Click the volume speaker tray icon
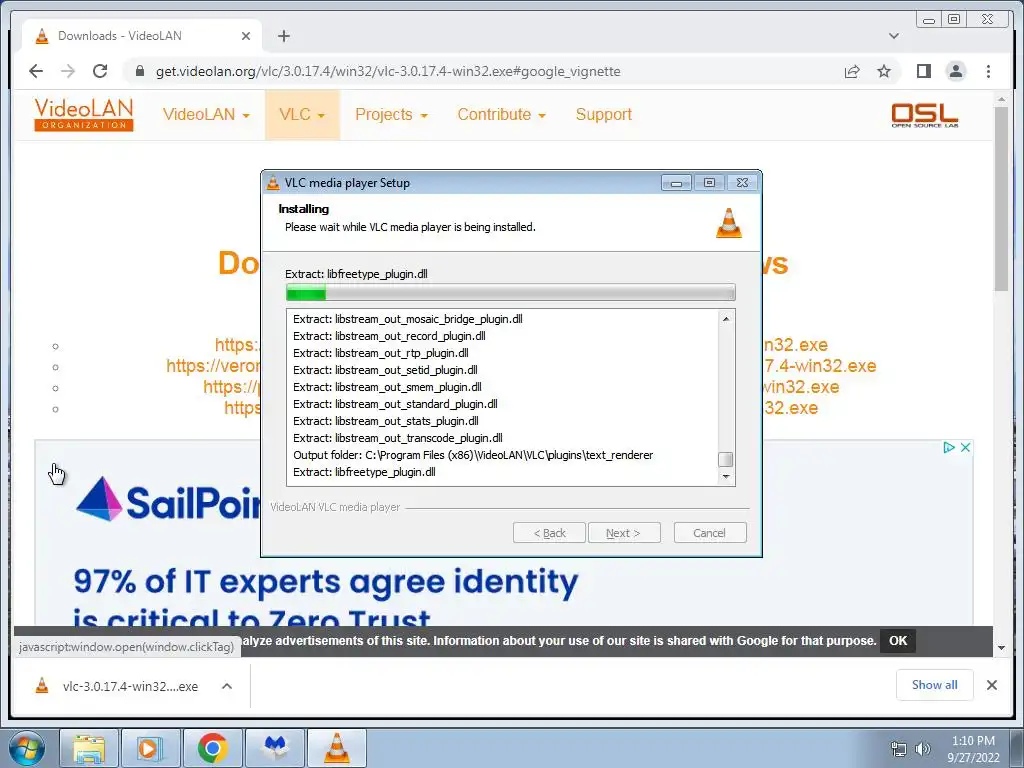The height and width of the screenshot is (768, 1024). coord(922,749)
